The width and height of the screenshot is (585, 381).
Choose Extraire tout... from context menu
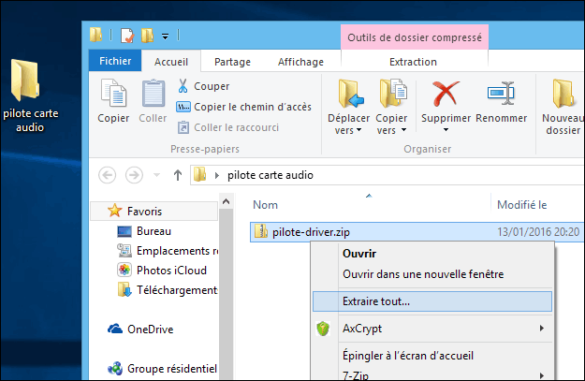432,302
